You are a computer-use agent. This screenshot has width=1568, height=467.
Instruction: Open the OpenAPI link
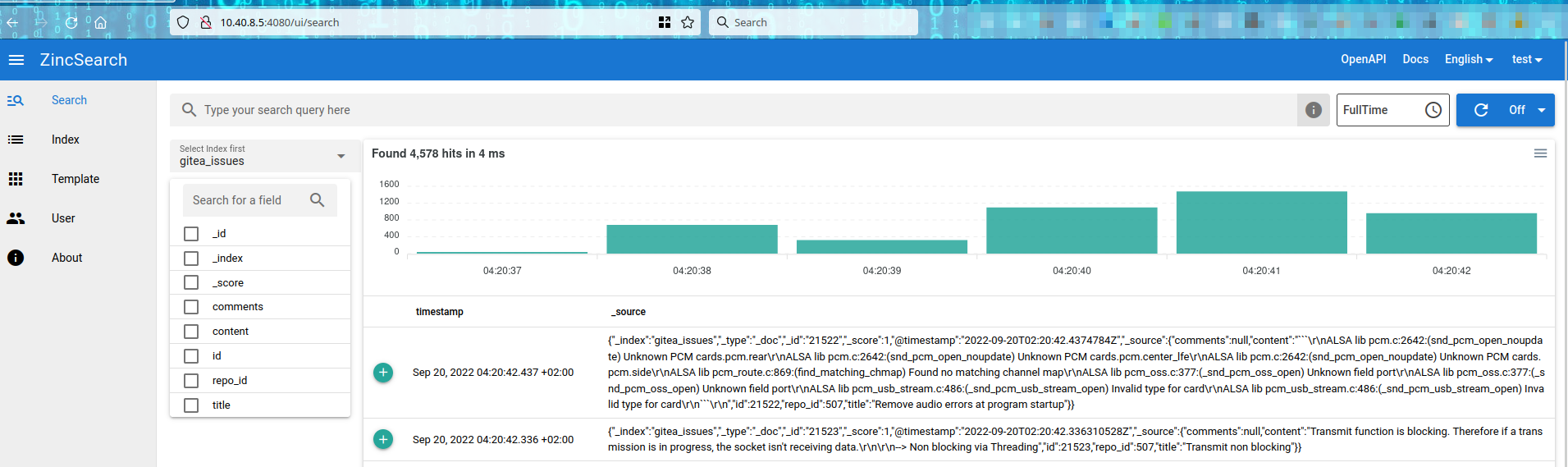pyautogui.click(x=1363, y=59)
